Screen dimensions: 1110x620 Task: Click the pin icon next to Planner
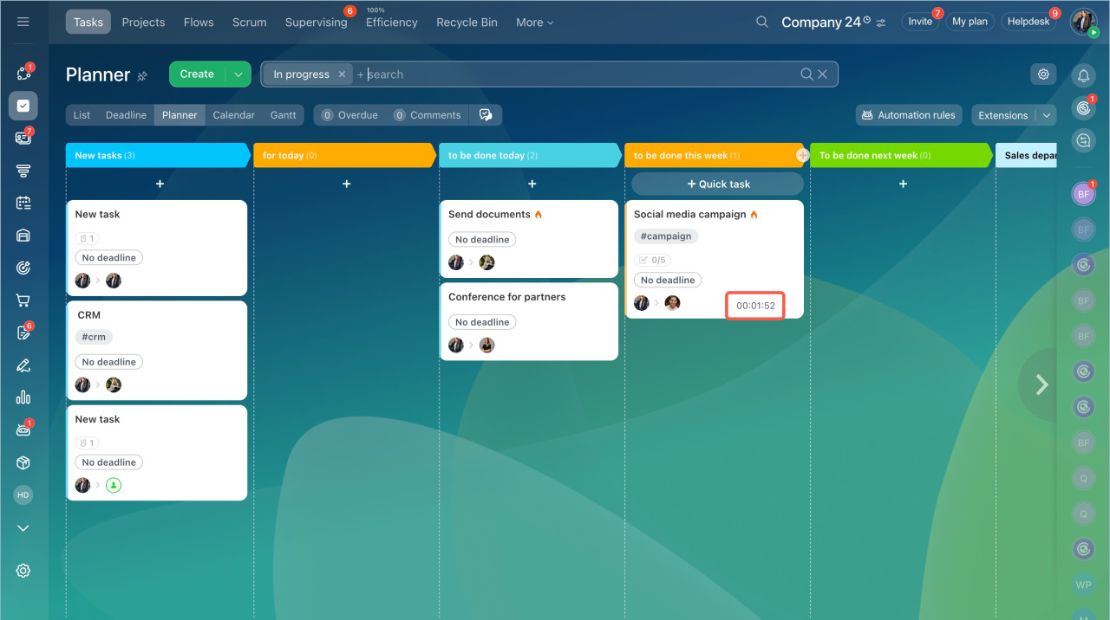[142, 76]
